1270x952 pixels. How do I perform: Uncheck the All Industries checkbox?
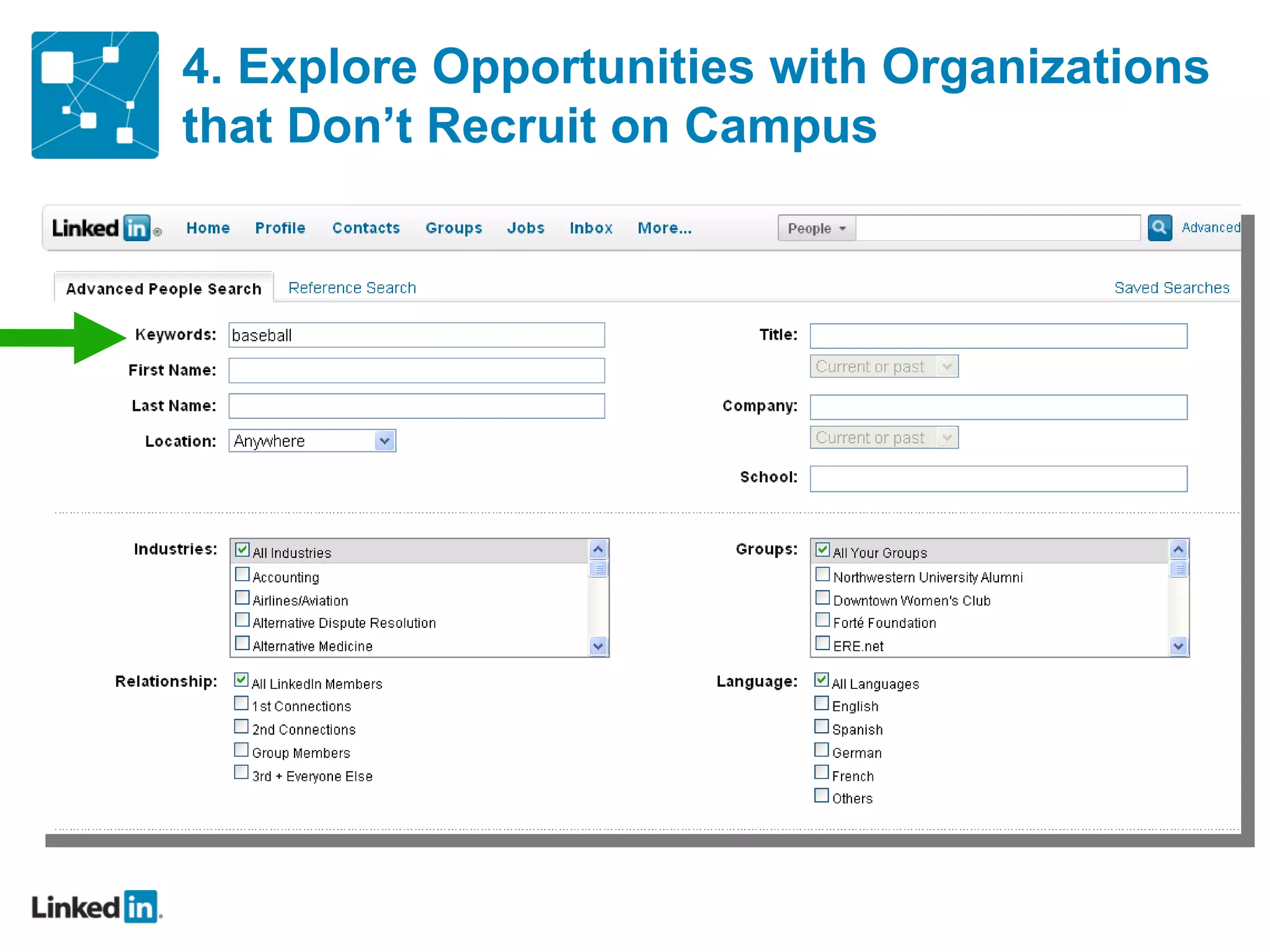242,550
